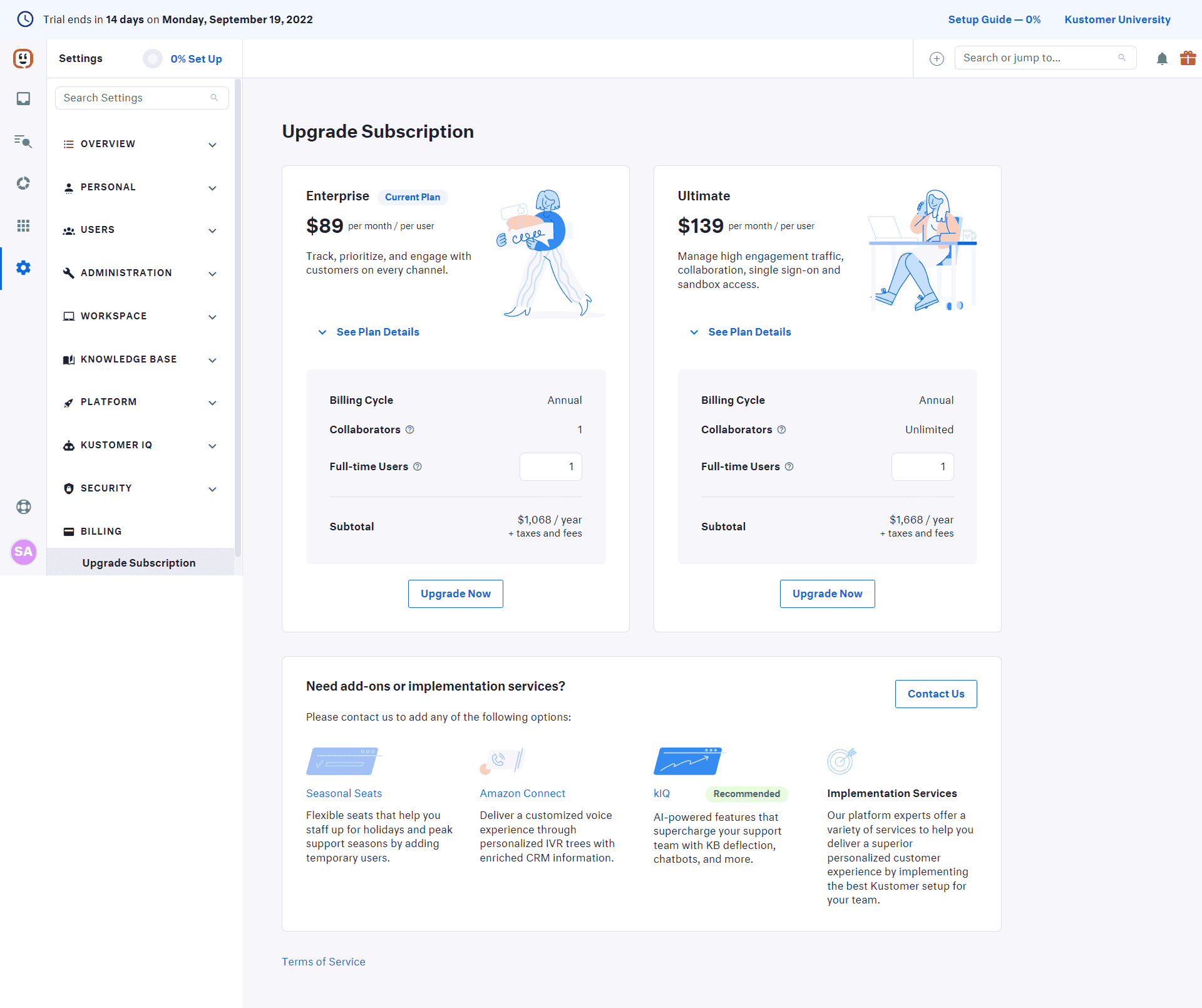
Task: Open the search list icon in left rail
Action: click(x=23, y=141)
